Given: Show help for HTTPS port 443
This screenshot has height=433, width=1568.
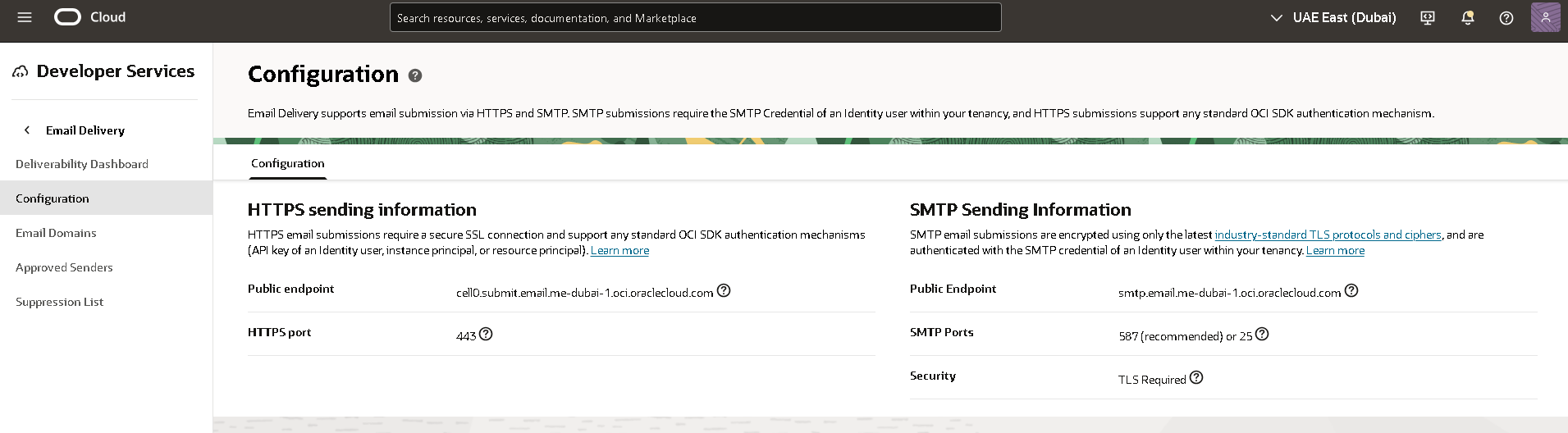Looking at the screenshot, I should [x=486, y=334].
